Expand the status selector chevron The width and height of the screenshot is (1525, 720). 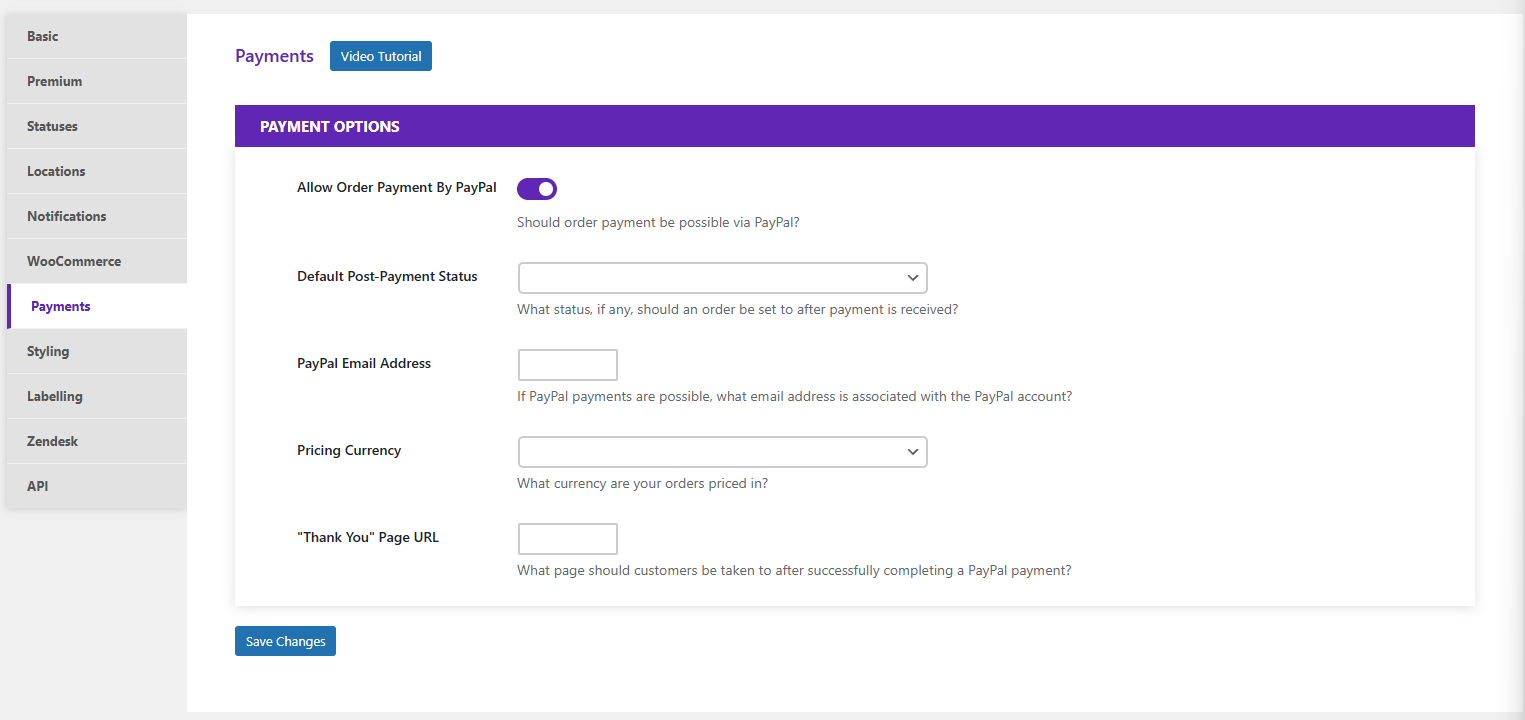[x=911, y=277]
